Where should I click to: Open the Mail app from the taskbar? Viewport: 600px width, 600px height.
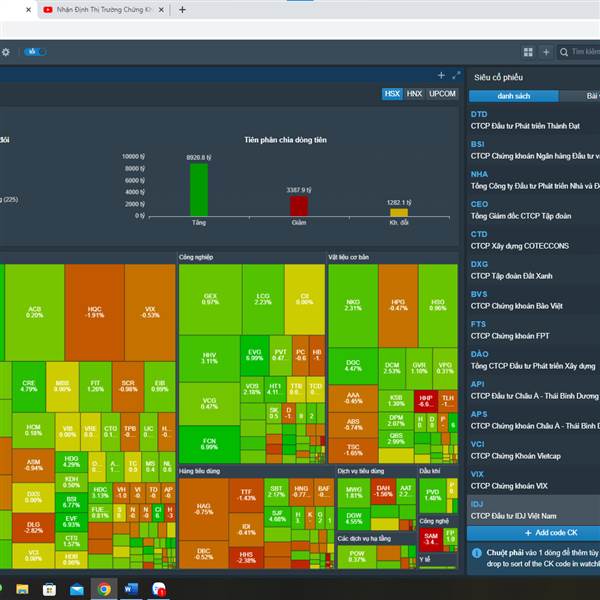pyautogui.click(x=77, y=589)
